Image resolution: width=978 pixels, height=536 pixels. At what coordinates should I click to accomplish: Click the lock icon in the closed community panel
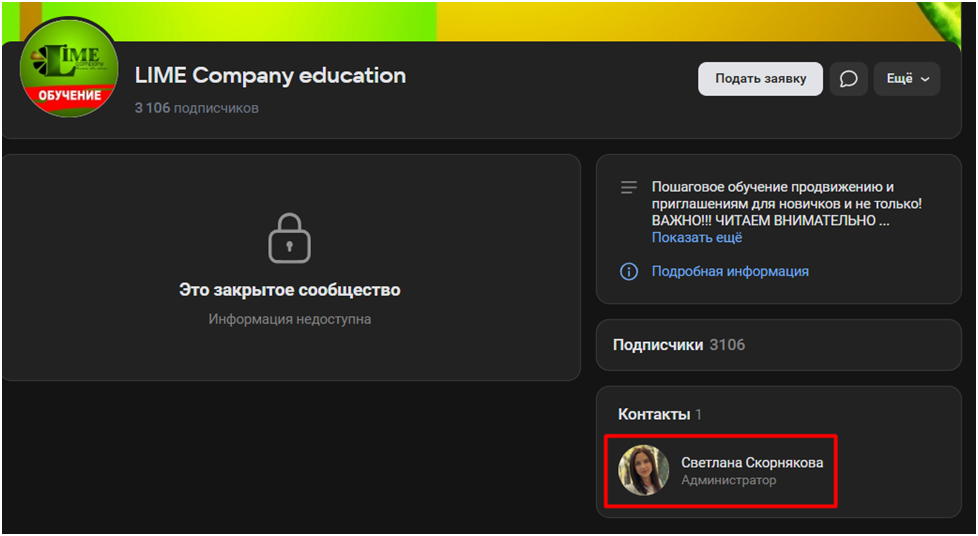289,238
